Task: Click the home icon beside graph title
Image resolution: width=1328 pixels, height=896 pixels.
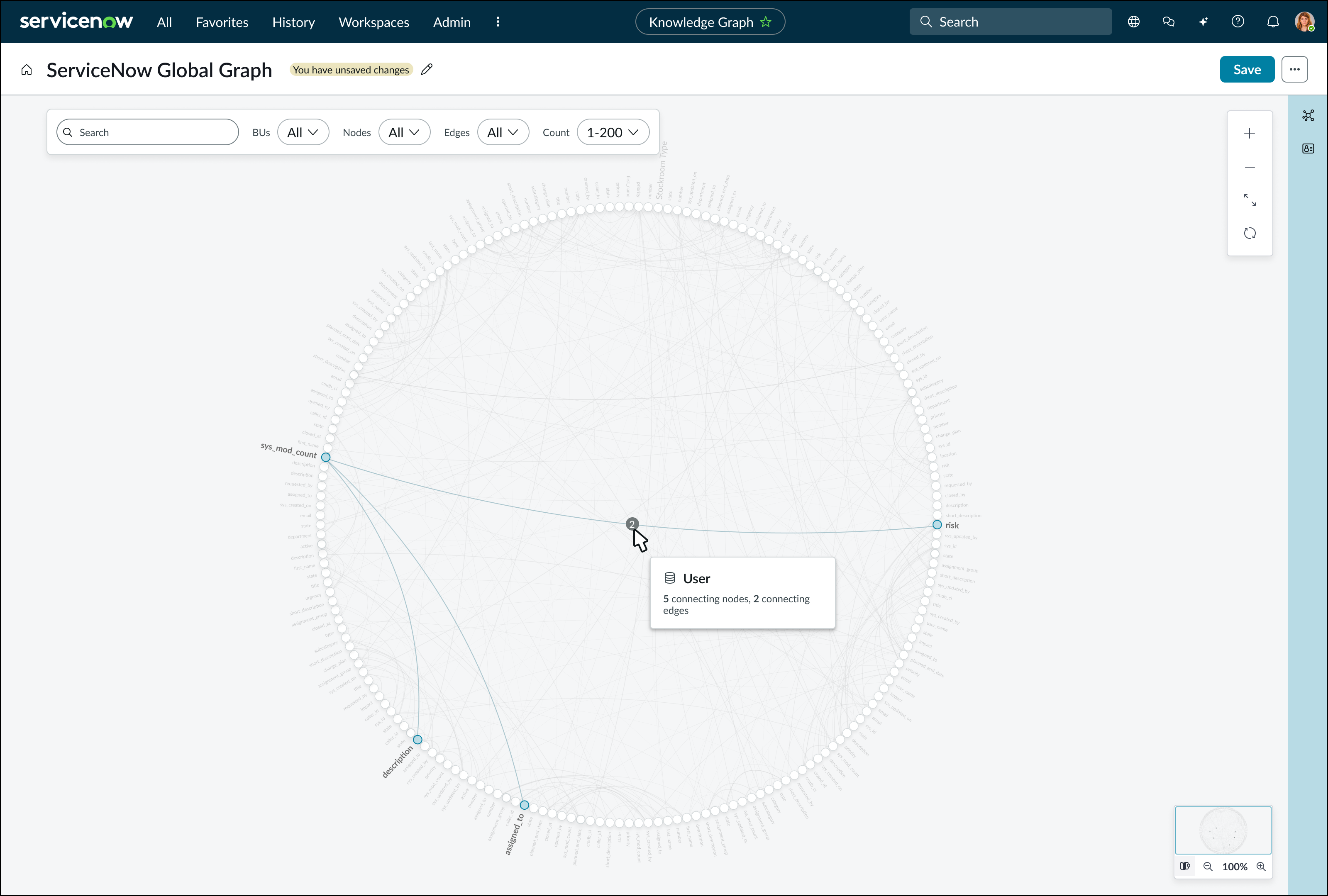Action: click(26, 70)
